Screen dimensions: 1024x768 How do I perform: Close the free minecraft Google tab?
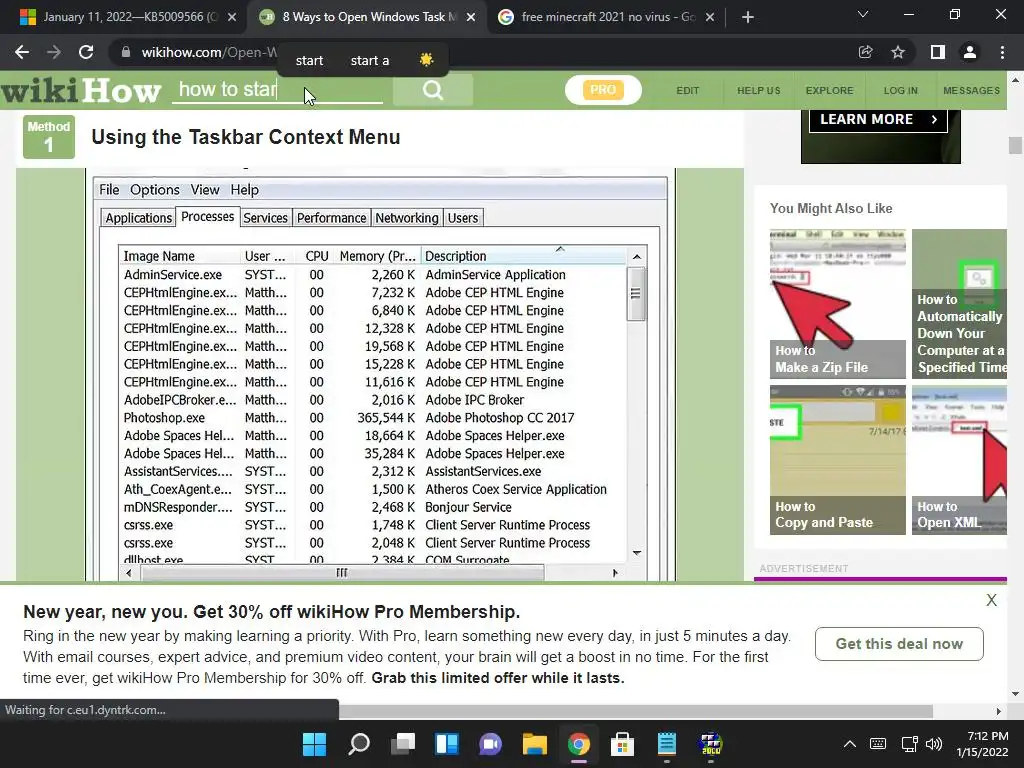[710, 17]
